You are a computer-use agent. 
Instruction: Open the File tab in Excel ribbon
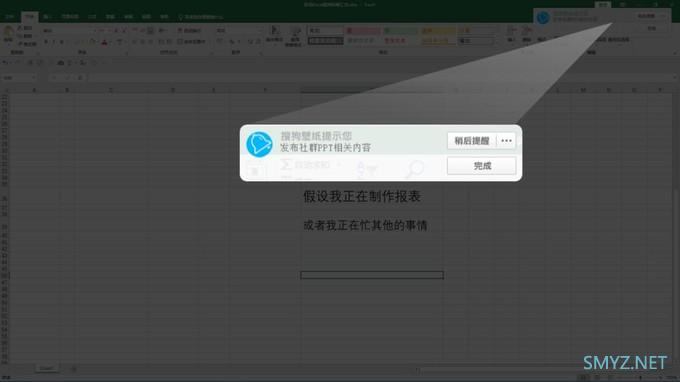point(10,17)
